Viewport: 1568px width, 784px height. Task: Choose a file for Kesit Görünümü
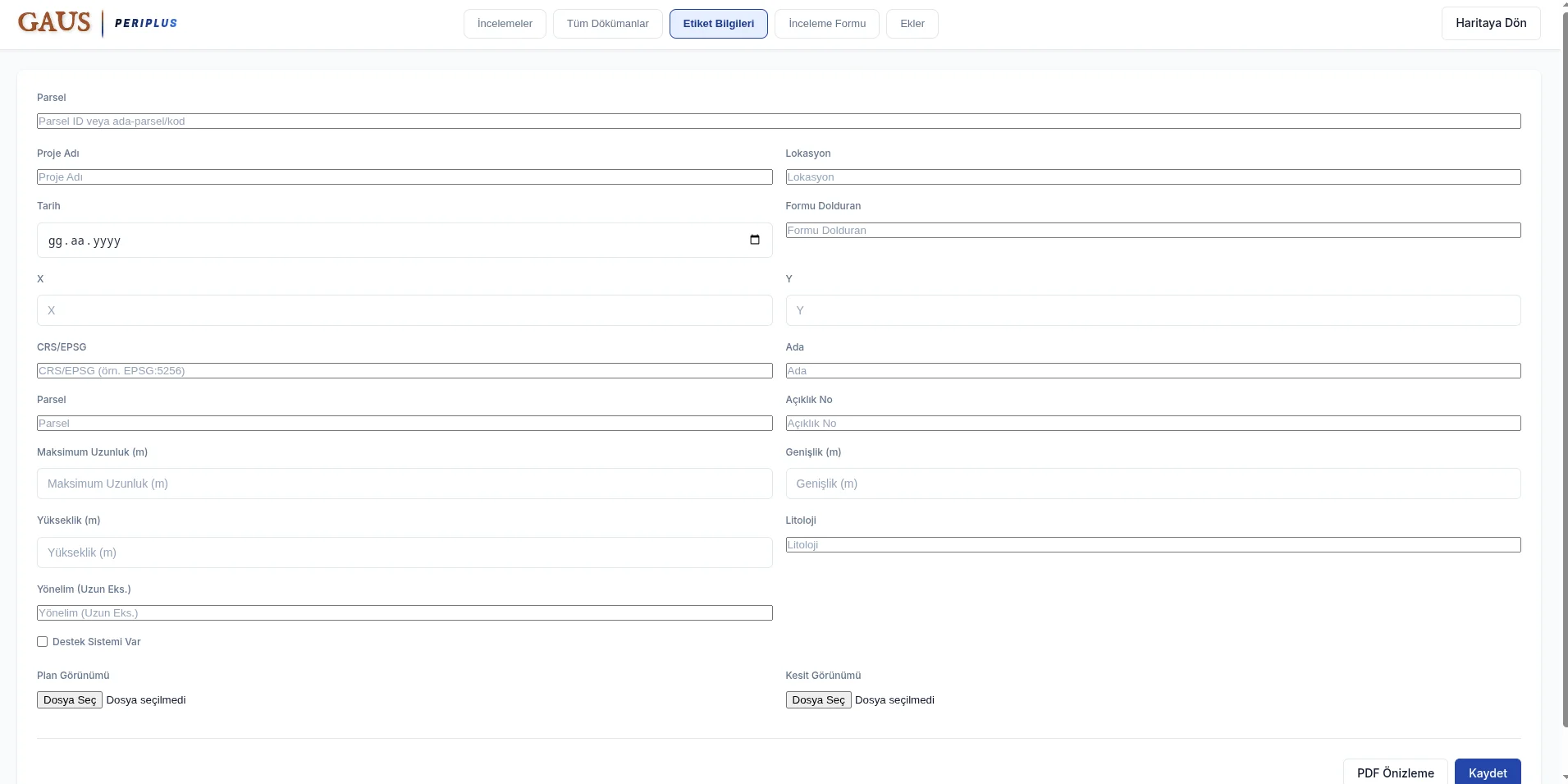point(818,700)
